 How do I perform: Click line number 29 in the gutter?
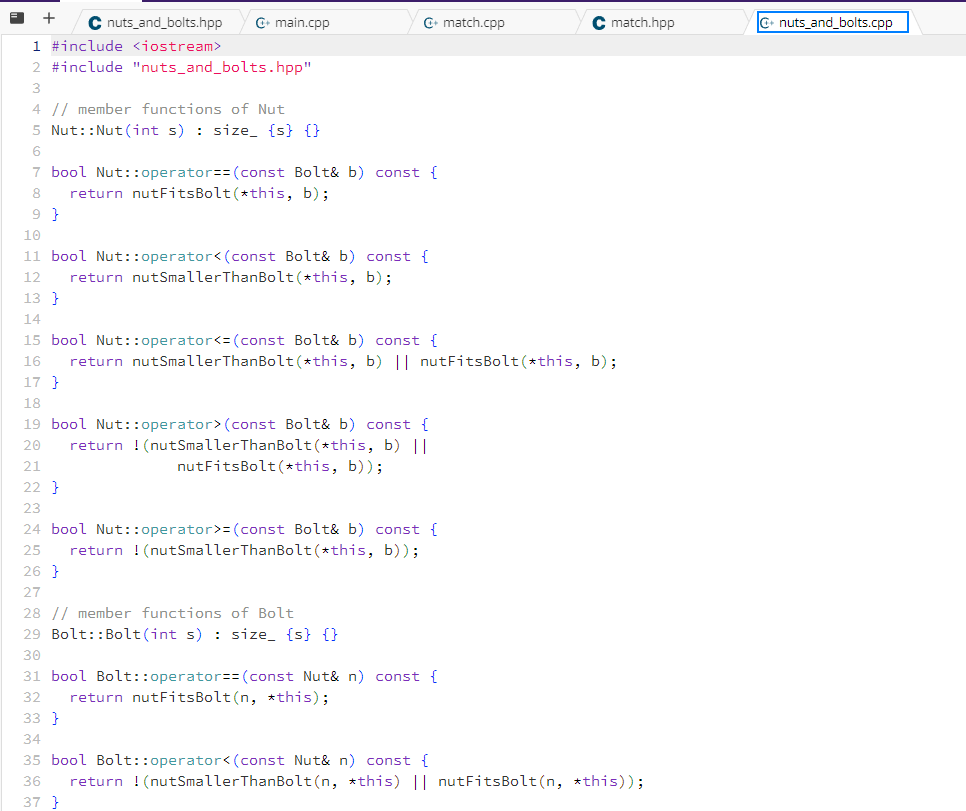(x=31, y=634)
